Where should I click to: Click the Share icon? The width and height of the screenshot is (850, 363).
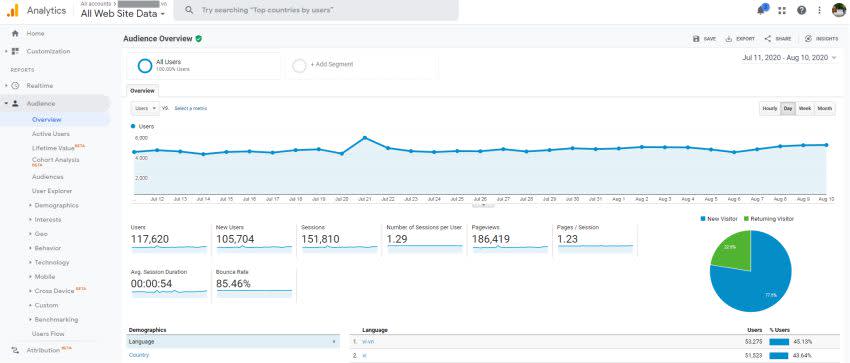(x=768, y=39)
